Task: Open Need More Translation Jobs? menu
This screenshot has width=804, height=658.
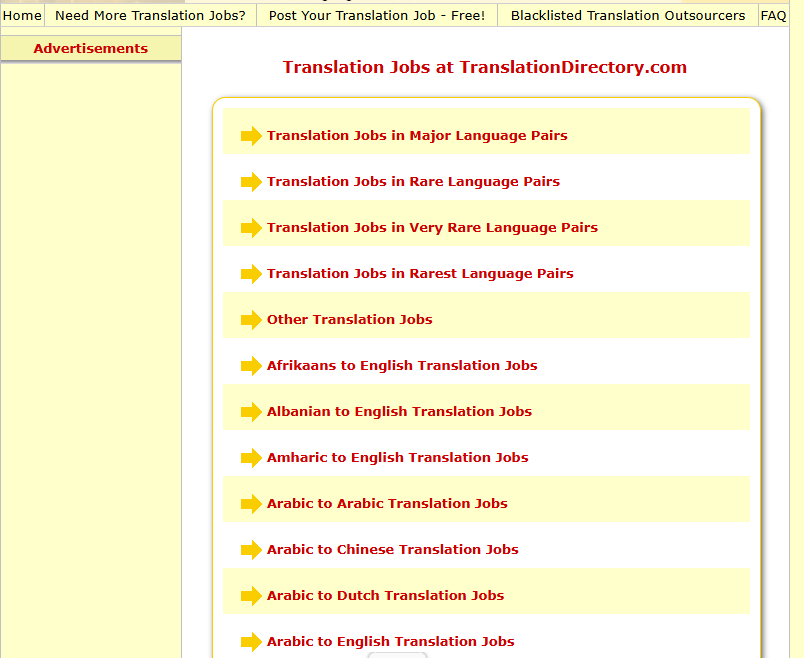Action: click(150, 16)
